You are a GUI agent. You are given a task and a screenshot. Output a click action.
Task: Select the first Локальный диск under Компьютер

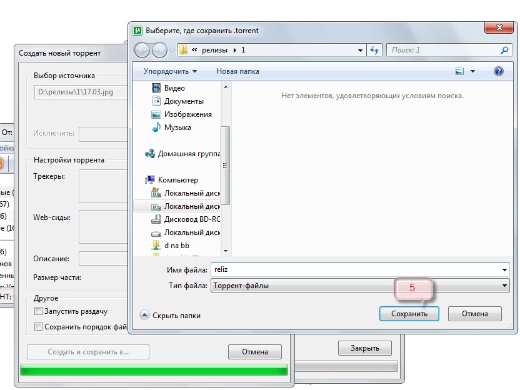pyautogui.click(x=185, y=193)
